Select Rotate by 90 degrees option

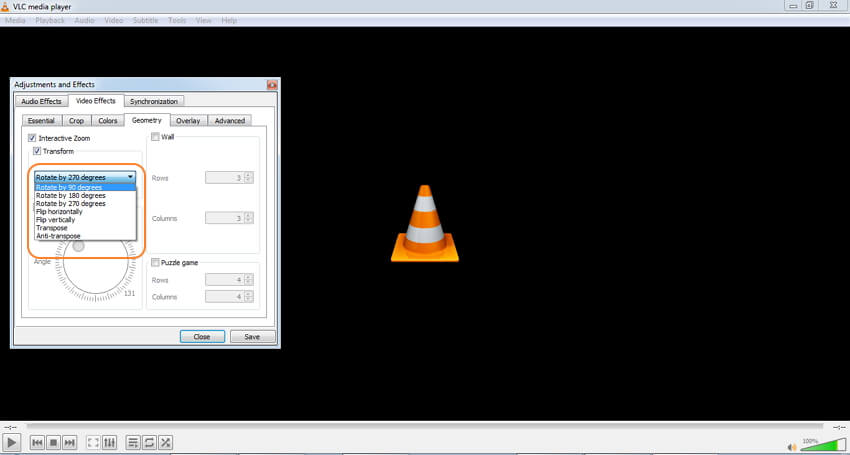coord(85,187)
